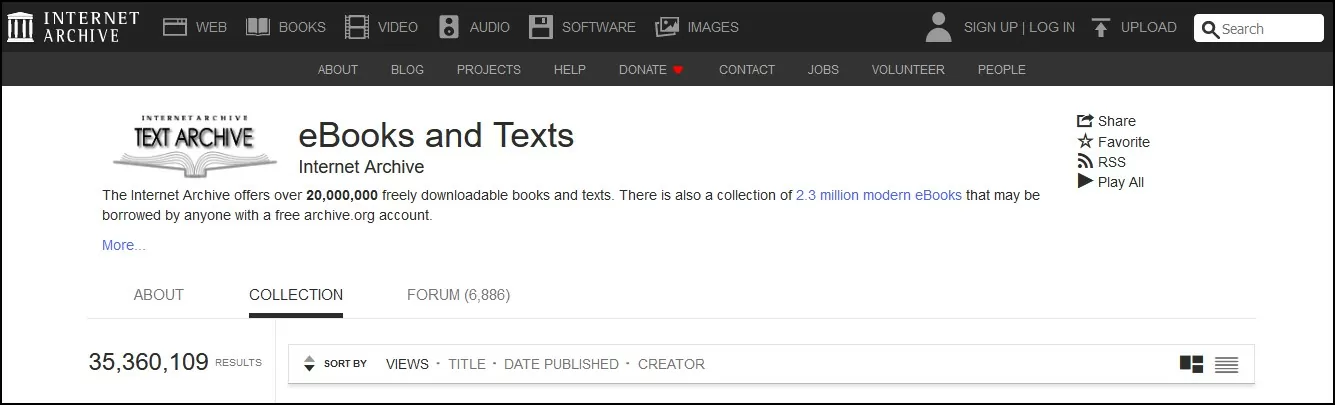The image size is (1335, 405).
Task: Click the red Donate heart
Action: pos(678,70)
